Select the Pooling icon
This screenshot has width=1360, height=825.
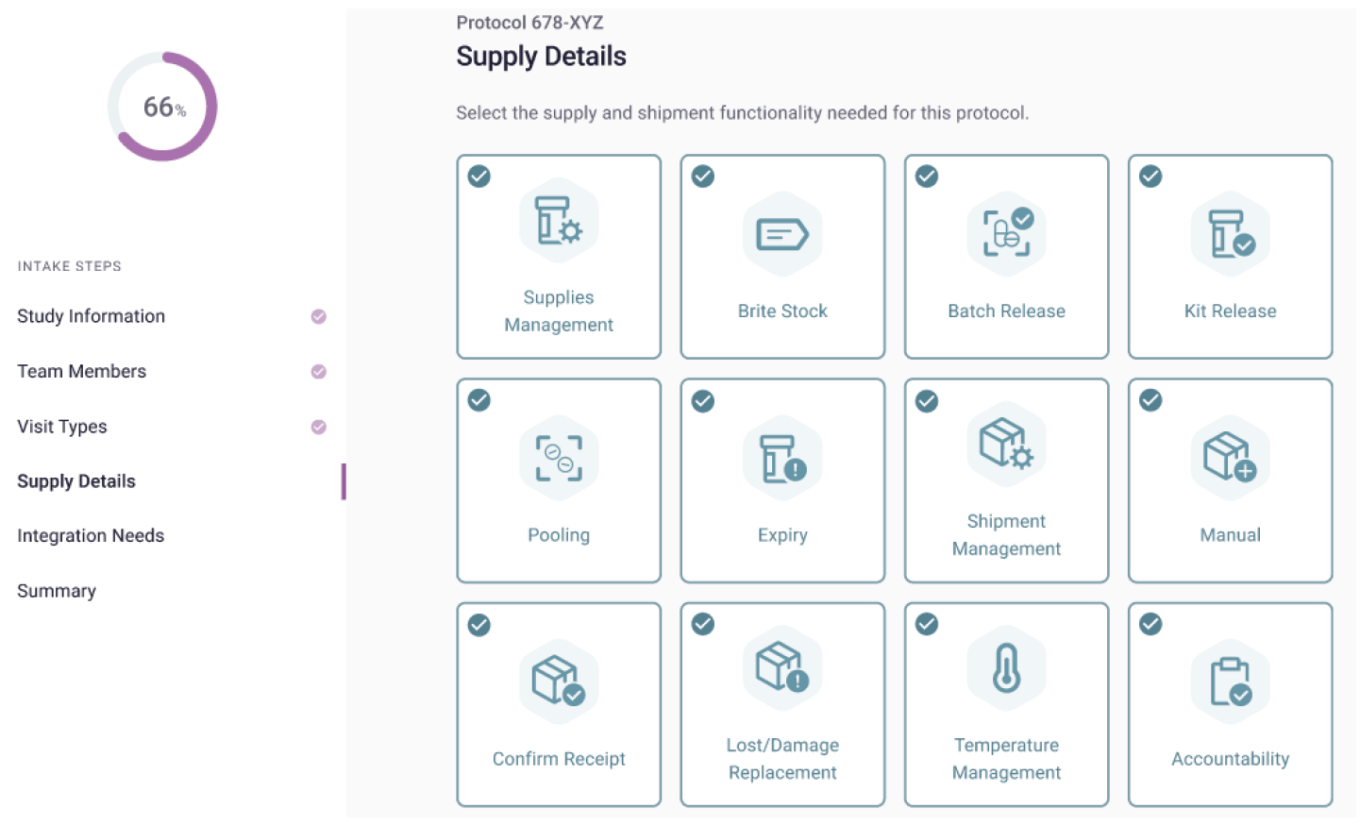558,456
